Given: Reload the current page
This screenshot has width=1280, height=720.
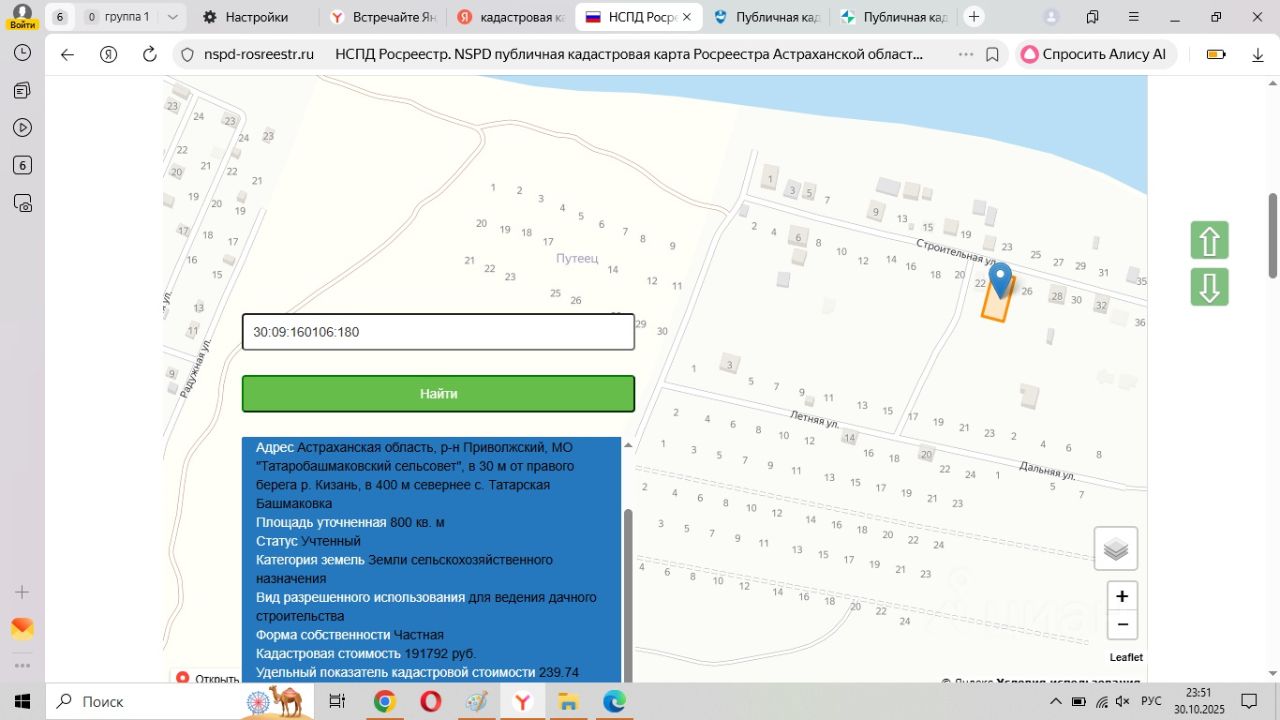Looking at the screenshot, I should point(150,55).
